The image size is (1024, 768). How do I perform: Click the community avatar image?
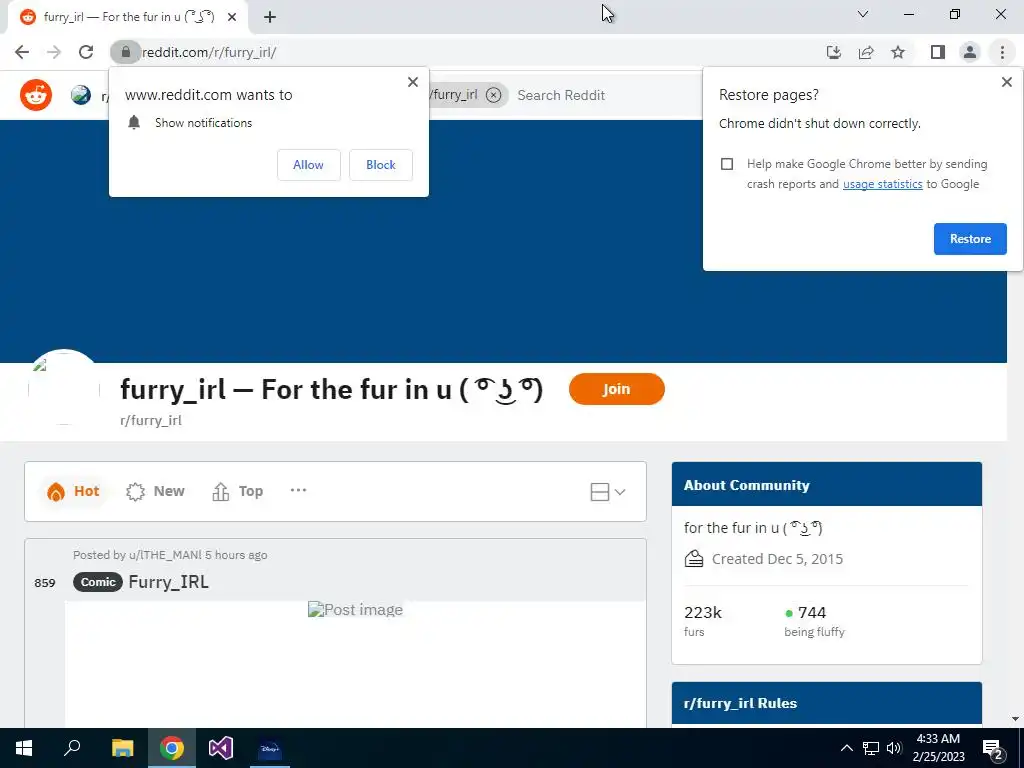pyautogui.click(x=64, y=390)
